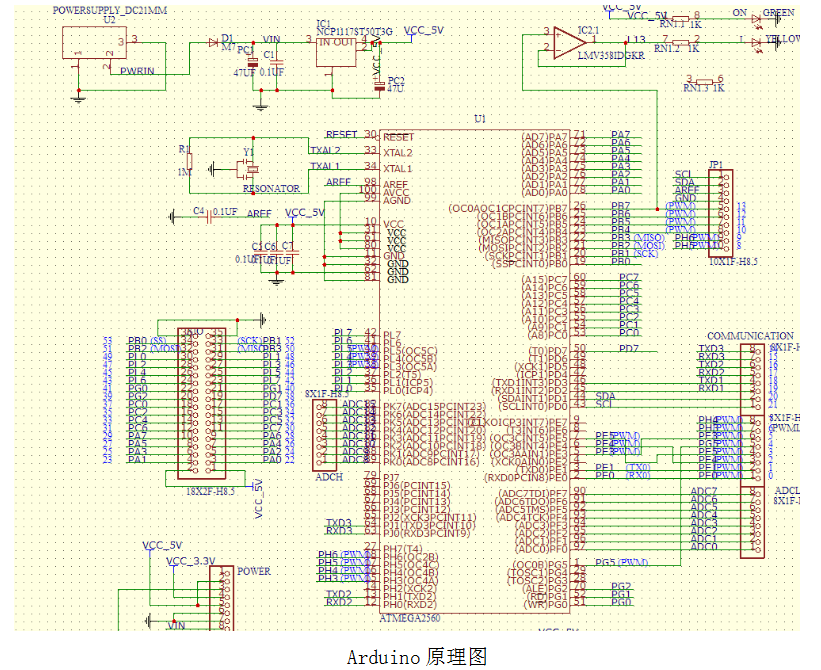Click the PJ2(XCK3PCINT11) pin name
Image resolution: width=821 pixels, height=670 pixels.
(430, 517)
